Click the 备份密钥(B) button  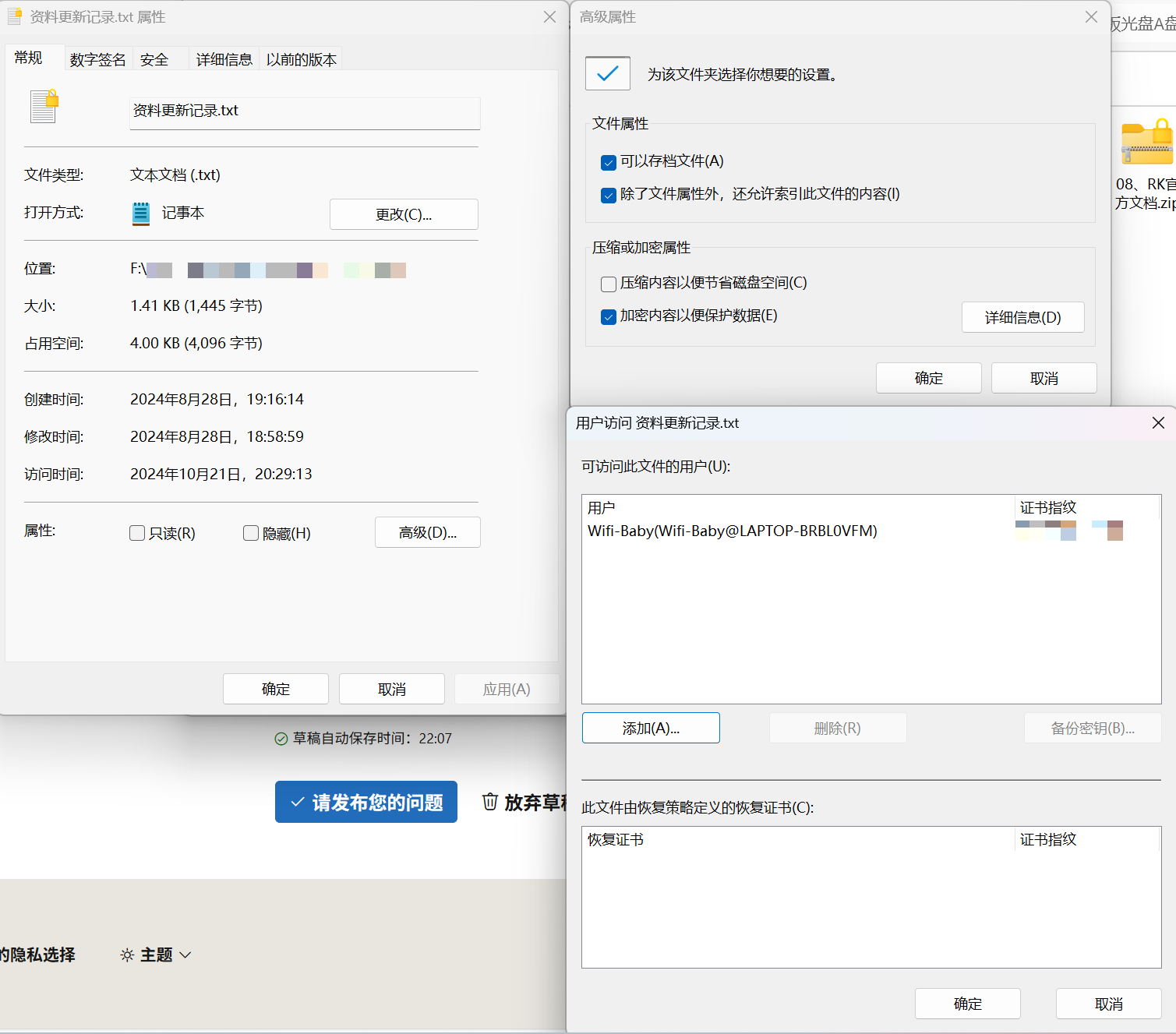pyautogui.click(x=1092, y=727)
